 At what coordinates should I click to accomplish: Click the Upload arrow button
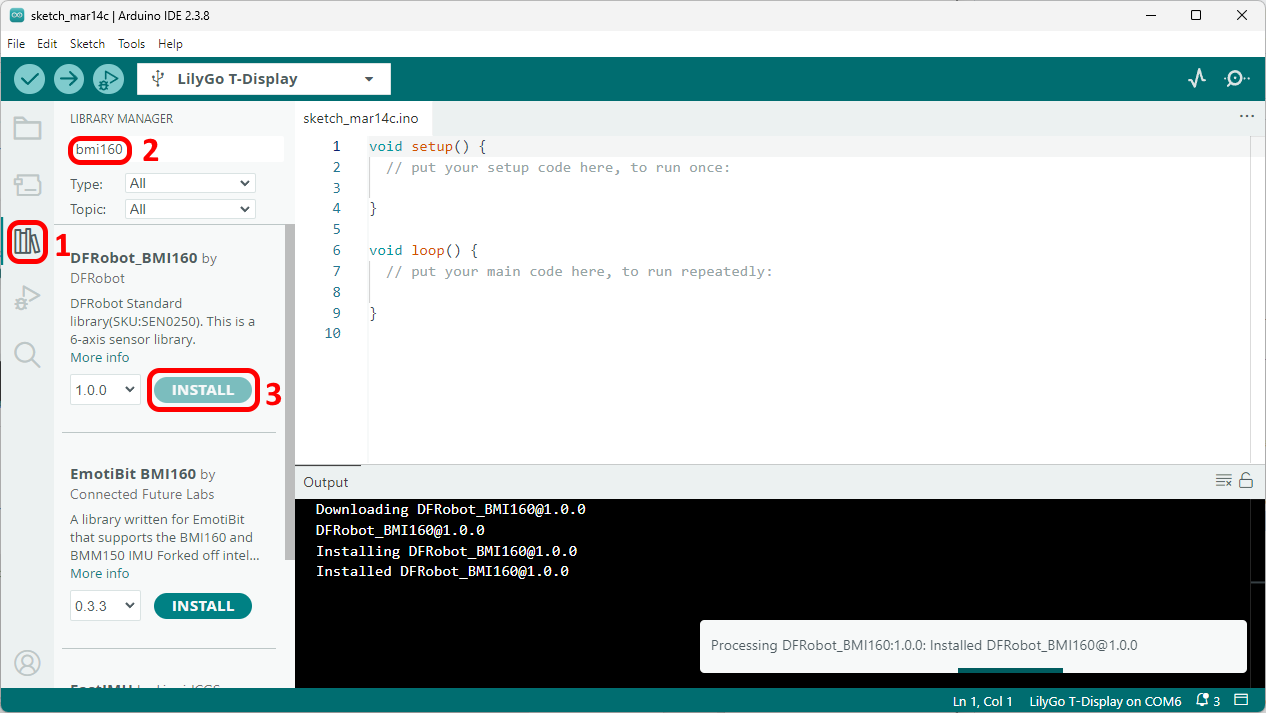point(69,79)
